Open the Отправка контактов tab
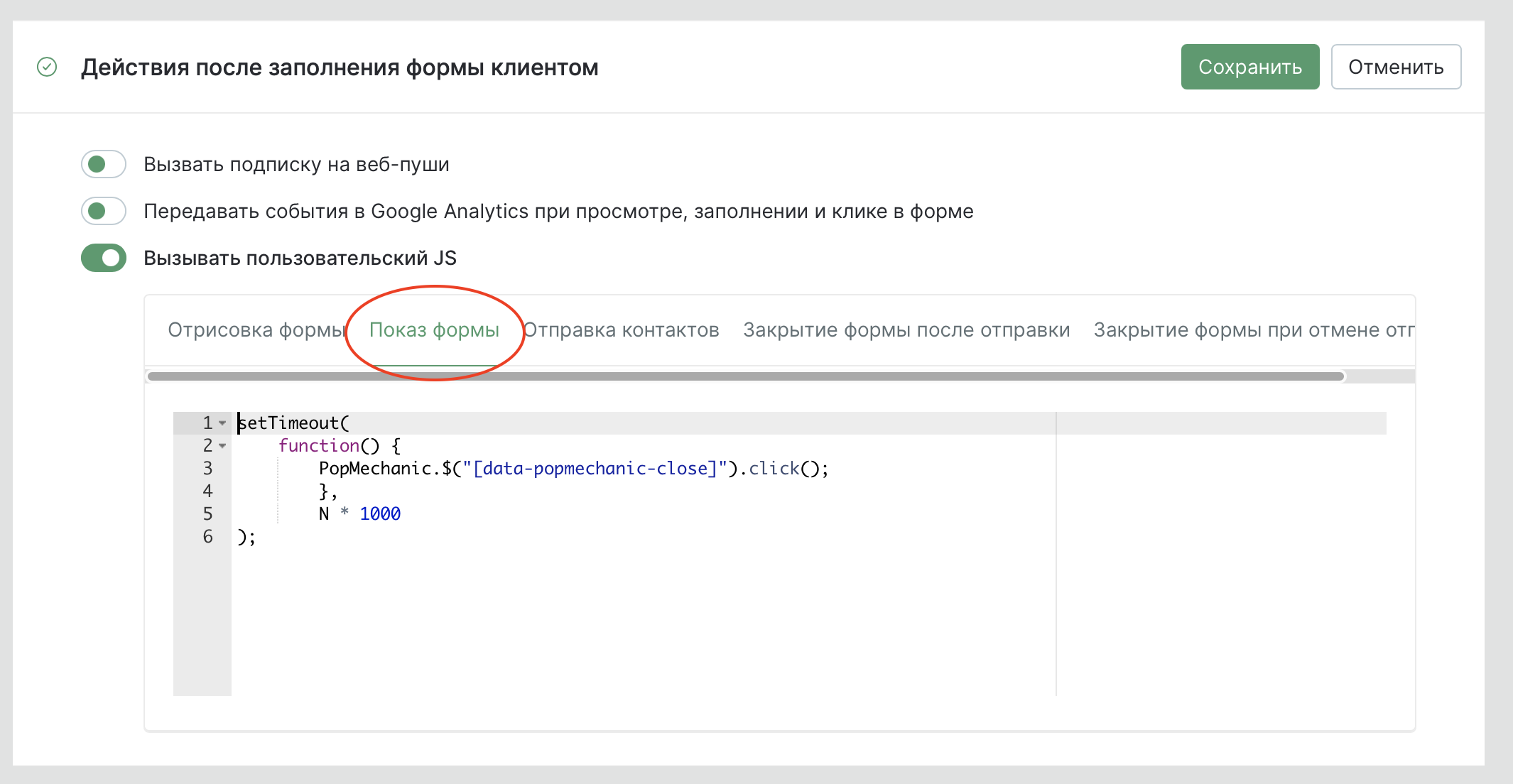Screen dimensions: 1513x784 click(x=622, y=330)
